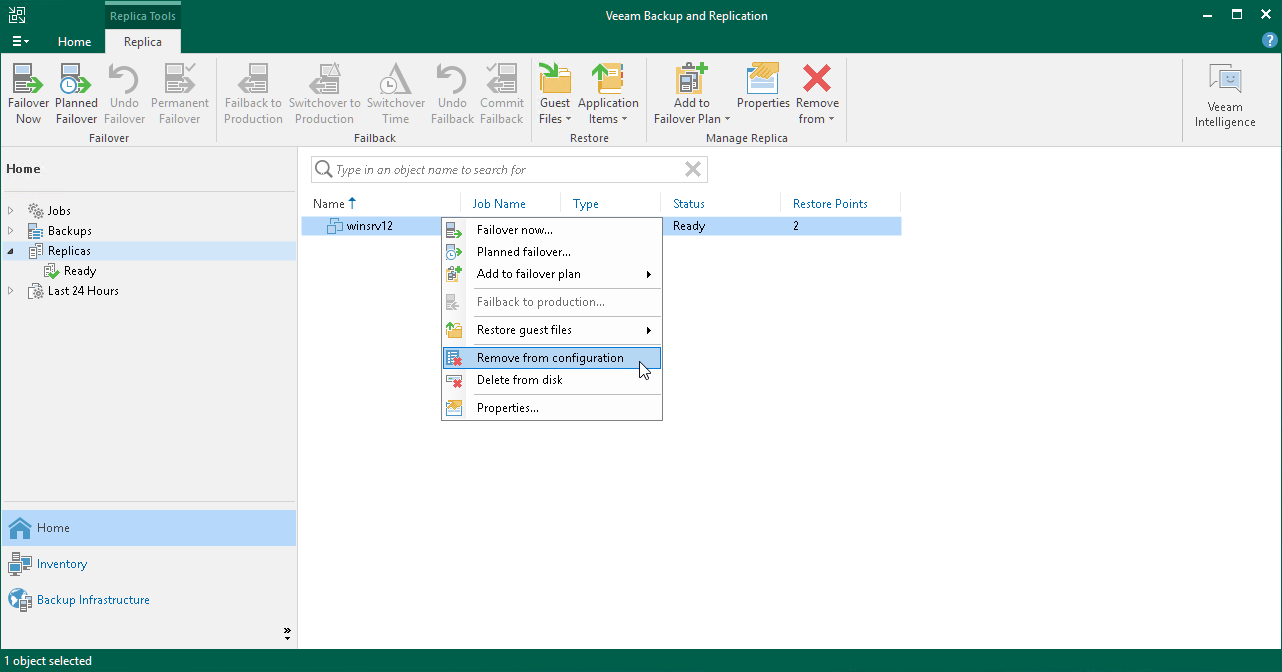The width and height of the screenshot is (1282, 672).
Task: Open the Home view in bottom pane
Action: click(x=149, y=528)
